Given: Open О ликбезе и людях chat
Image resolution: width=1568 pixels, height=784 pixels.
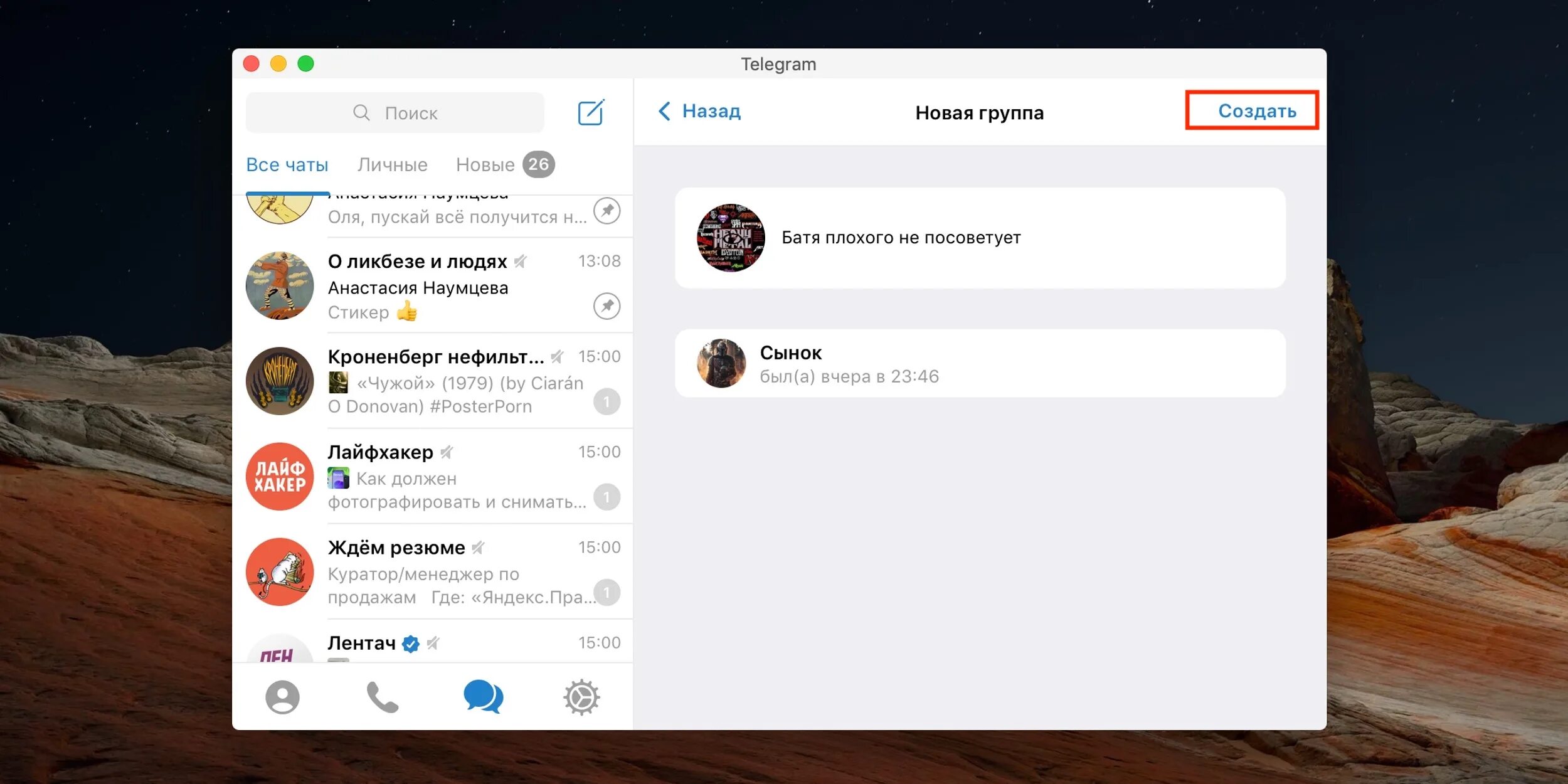Looking at the screenshot, I should pos(433,286).
